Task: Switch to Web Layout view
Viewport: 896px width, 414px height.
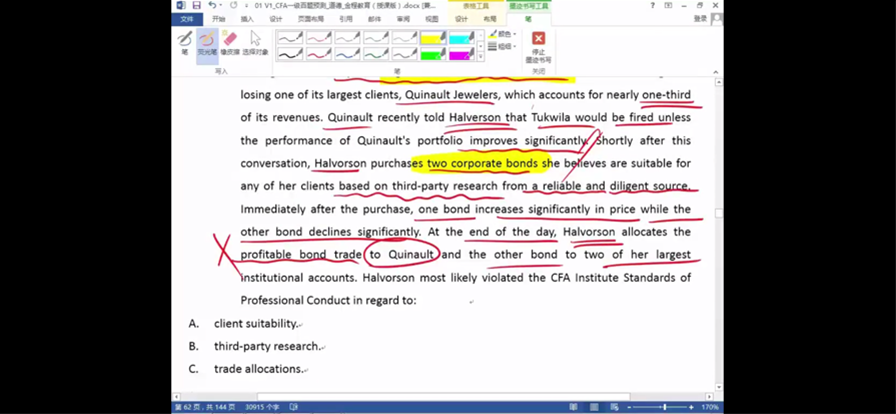Action: point(615,407)
